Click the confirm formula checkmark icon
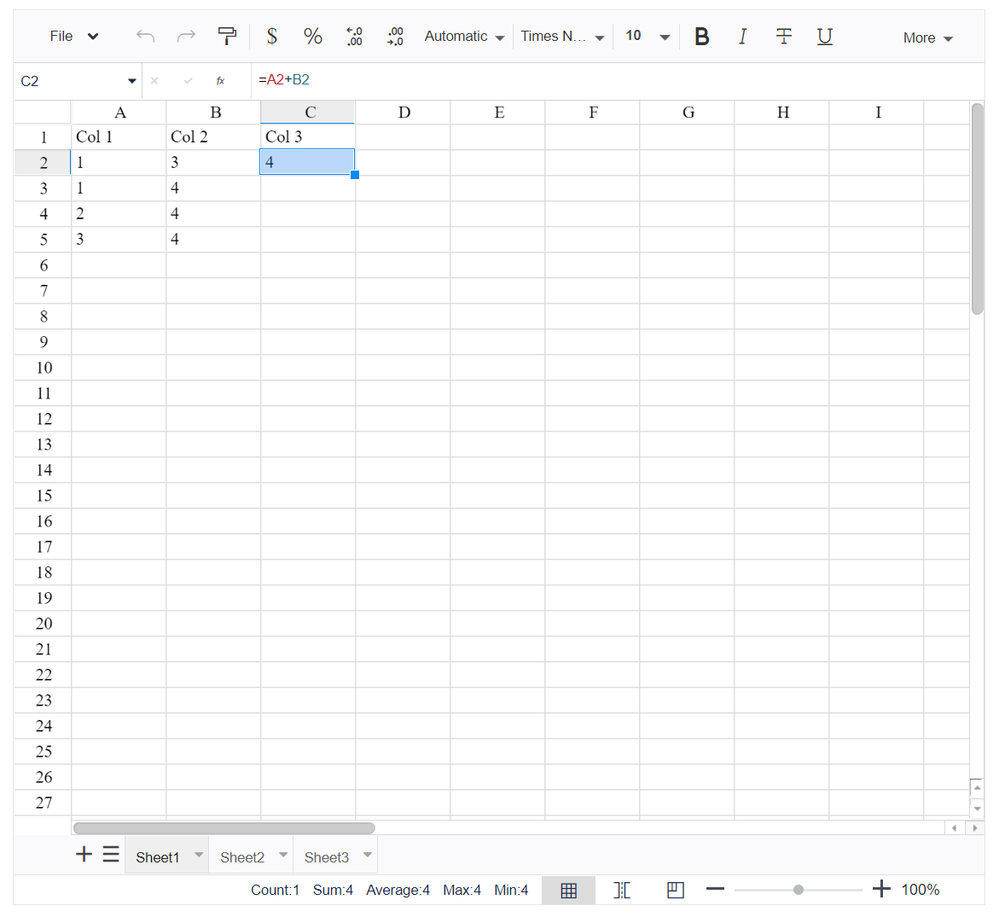 (x=188, y=81)
